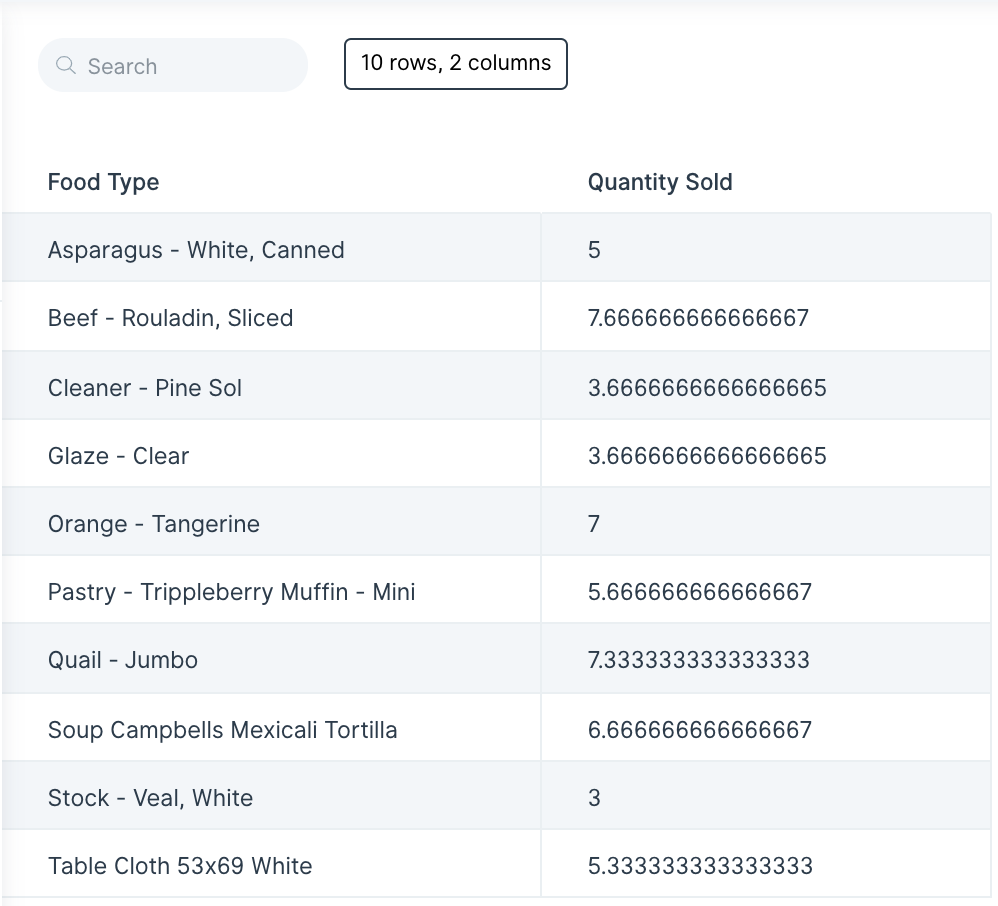Select Table Cloth 53x69 White cell
The image size is (998, 906).
click(x=271, y=864)
